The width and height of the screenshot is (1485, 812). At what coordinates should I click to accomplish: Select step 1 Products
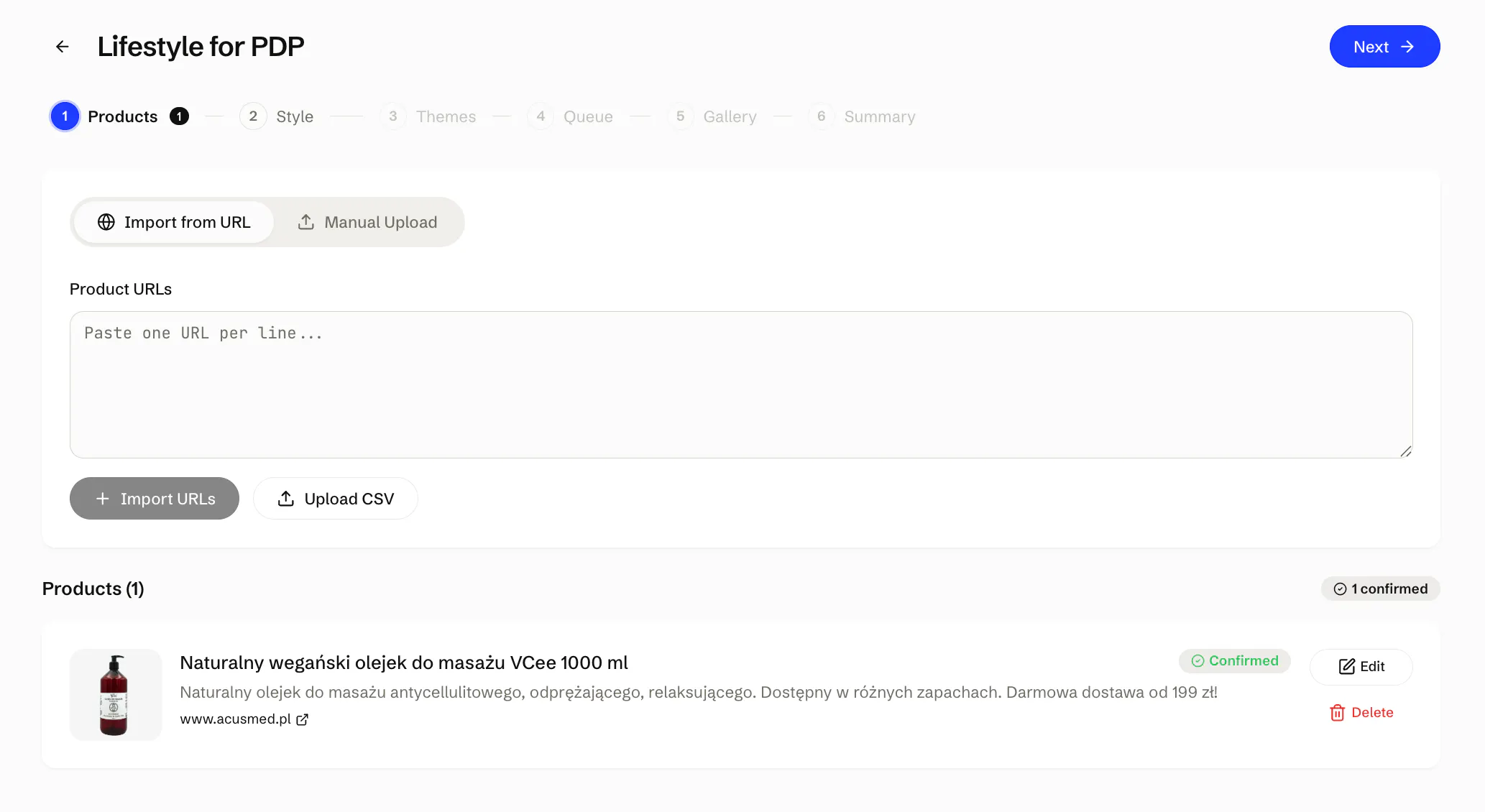pos(104,116)
